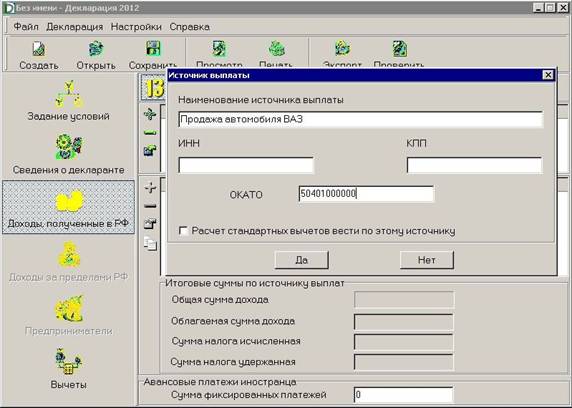This screenshot has width=572, height=408.
Task: Click the Экспорт toolbar icon
Action: [x=342, y=49]
